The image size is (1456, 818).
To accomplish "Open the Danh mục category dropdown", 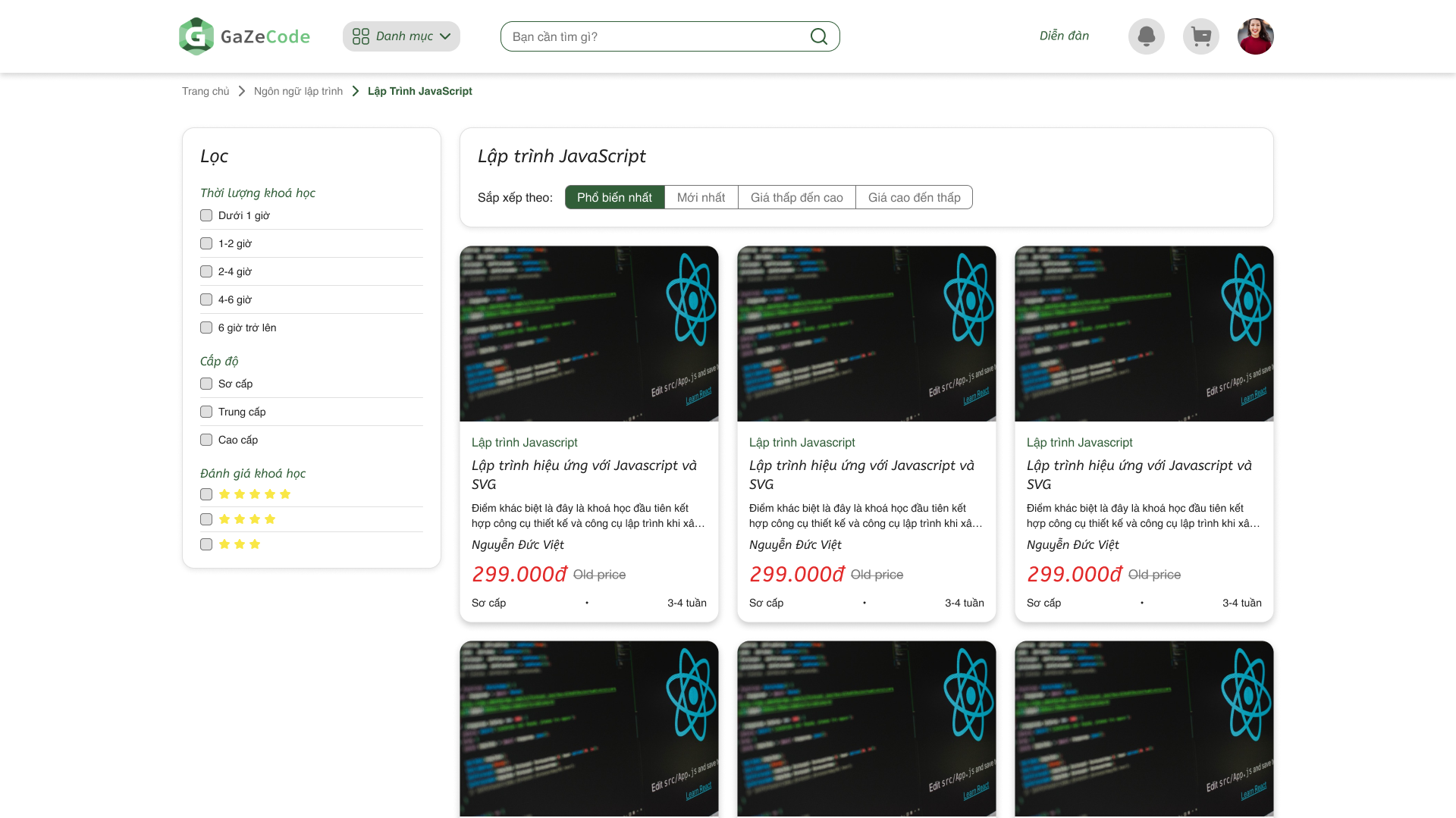I will 401,36.
